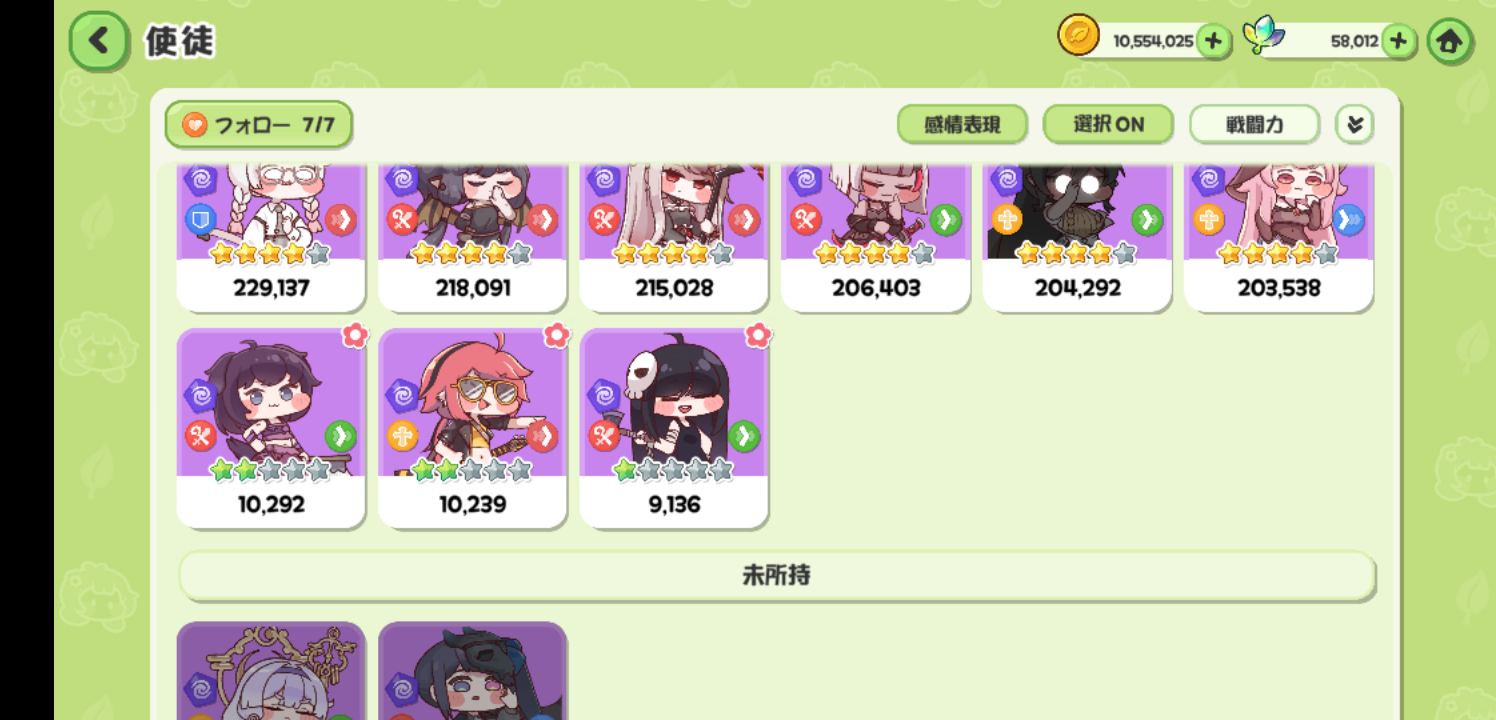Toggle 選択 ON selection mode
The height and width of the screenshot is (720, 1496).
click(1108, 125)
